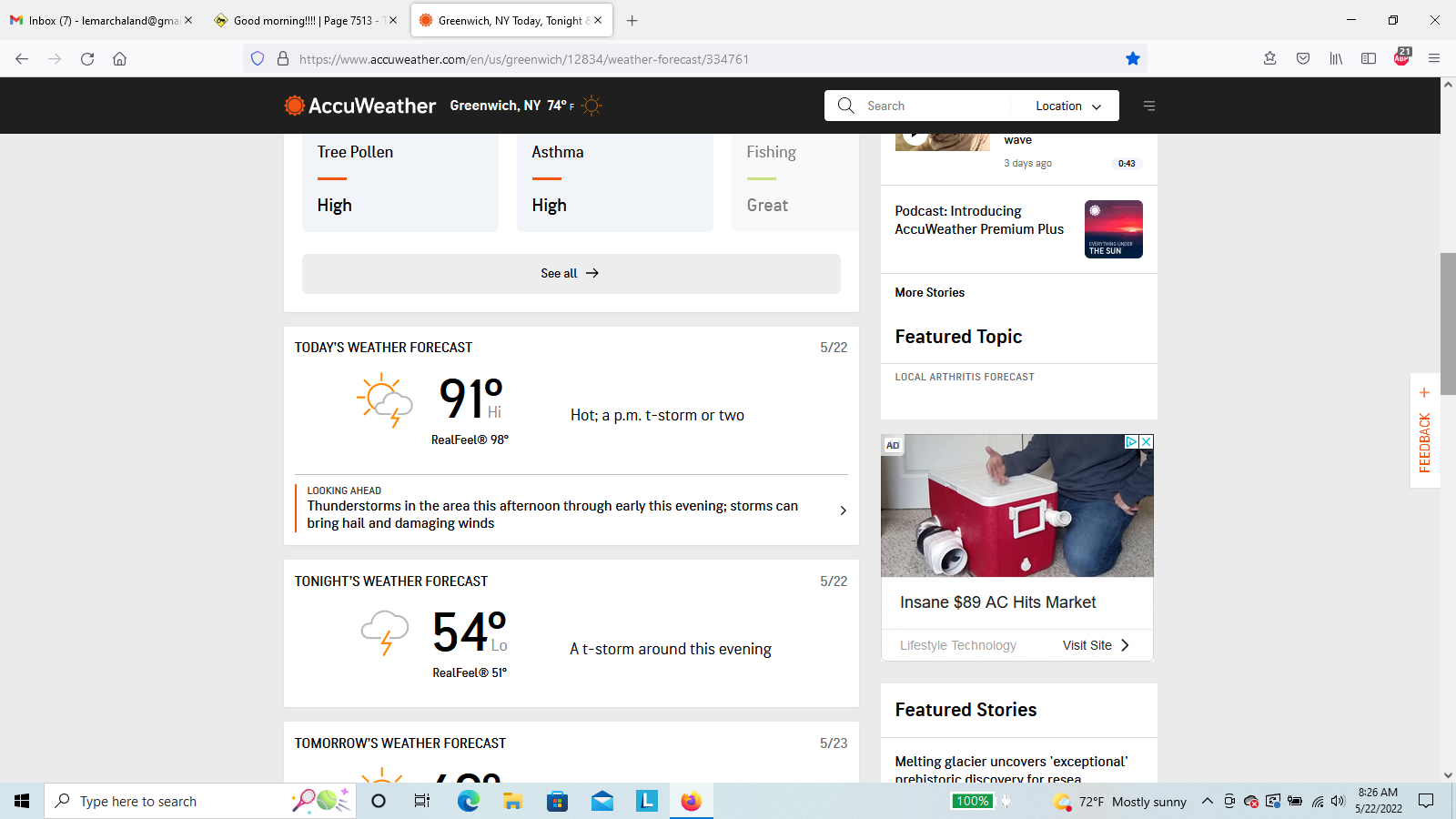Open the Adblock Plus extension icon
Image resolution: width=1456 pixels, height=819 pixels.
tap(1401, 58)
